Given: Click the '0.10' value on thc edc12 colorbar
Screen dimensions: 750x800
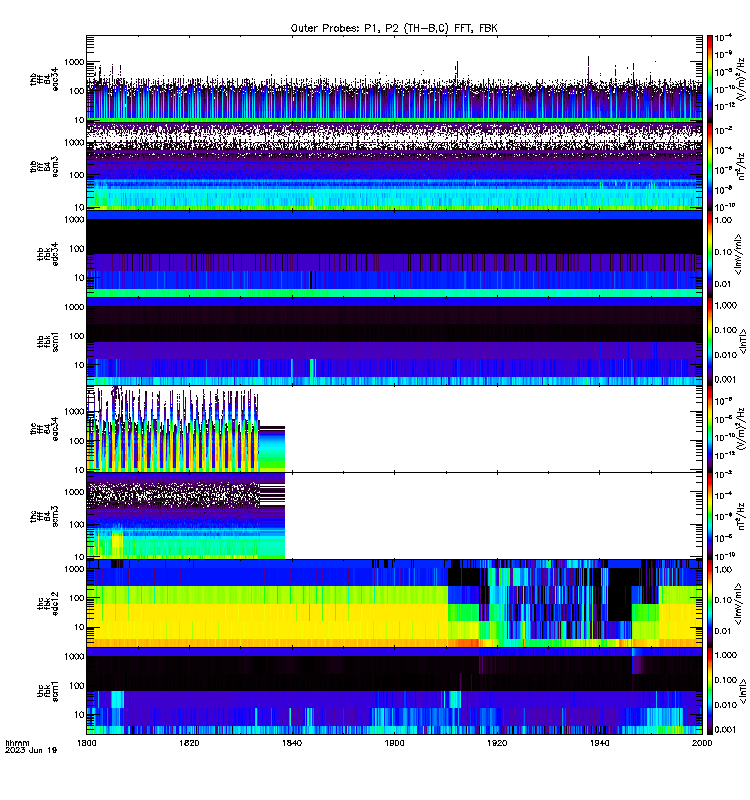Looking at the screenshot, I should point(723,600).
